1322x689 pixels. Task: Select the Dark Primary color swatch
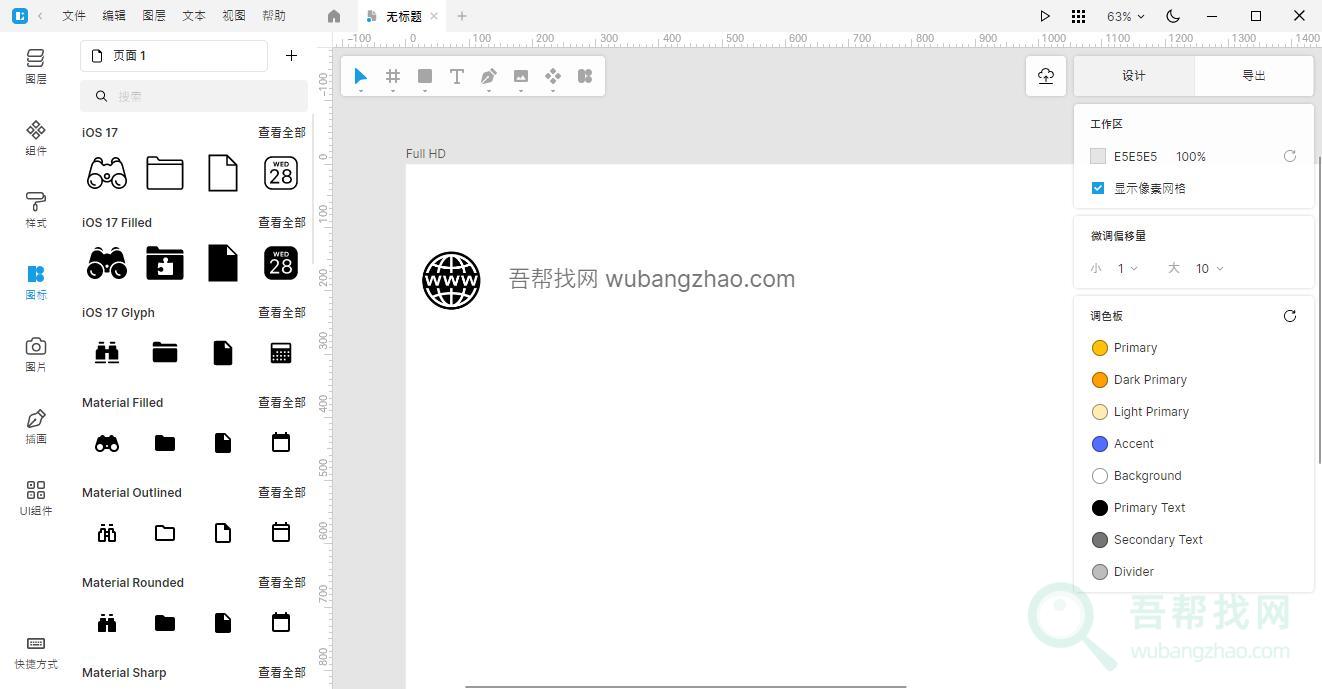click(x=1100, y=379)
